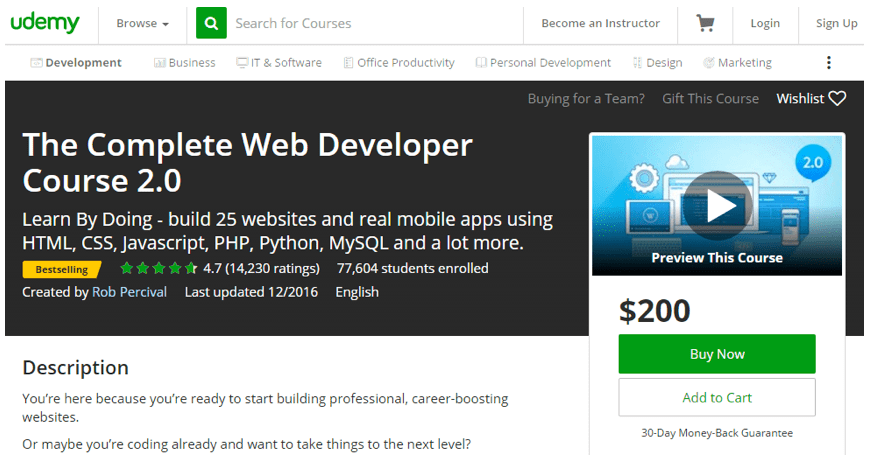Image resolution: width=881 pixels, height=476 pixels.
Task: Click the green Buy Now button
Action: click(717, 354)
